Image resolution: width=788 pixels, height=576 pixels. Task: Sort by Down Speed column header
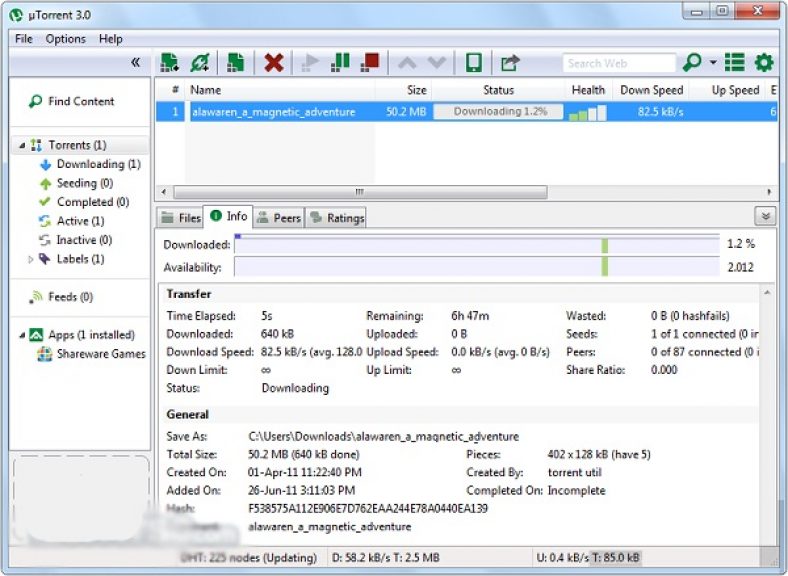651,90
